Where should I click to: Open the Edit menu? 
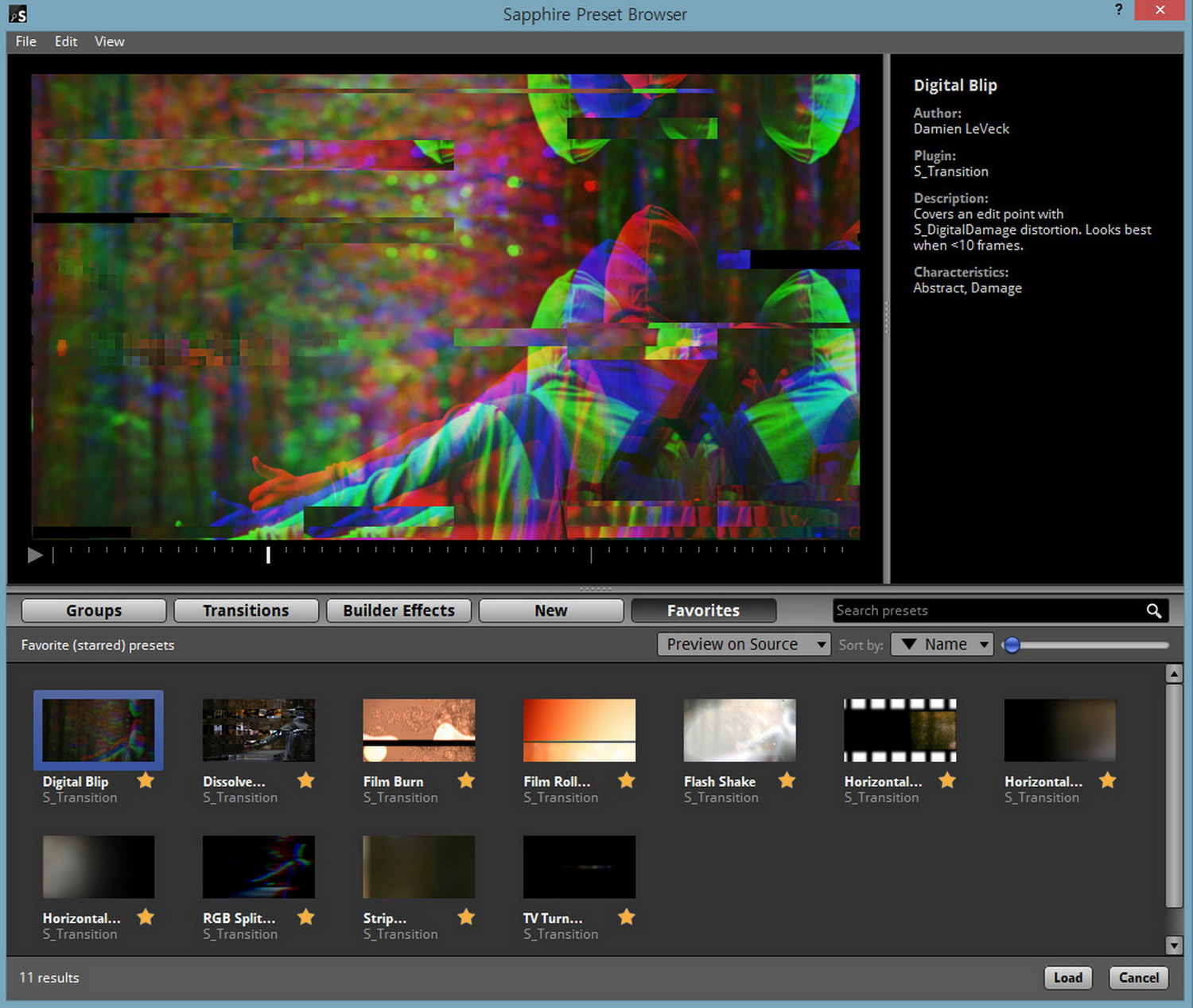(66, 41)
